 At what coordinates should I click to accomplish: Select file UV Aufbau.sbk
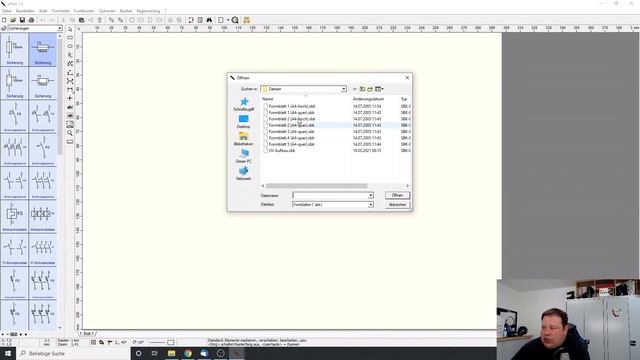282,151
